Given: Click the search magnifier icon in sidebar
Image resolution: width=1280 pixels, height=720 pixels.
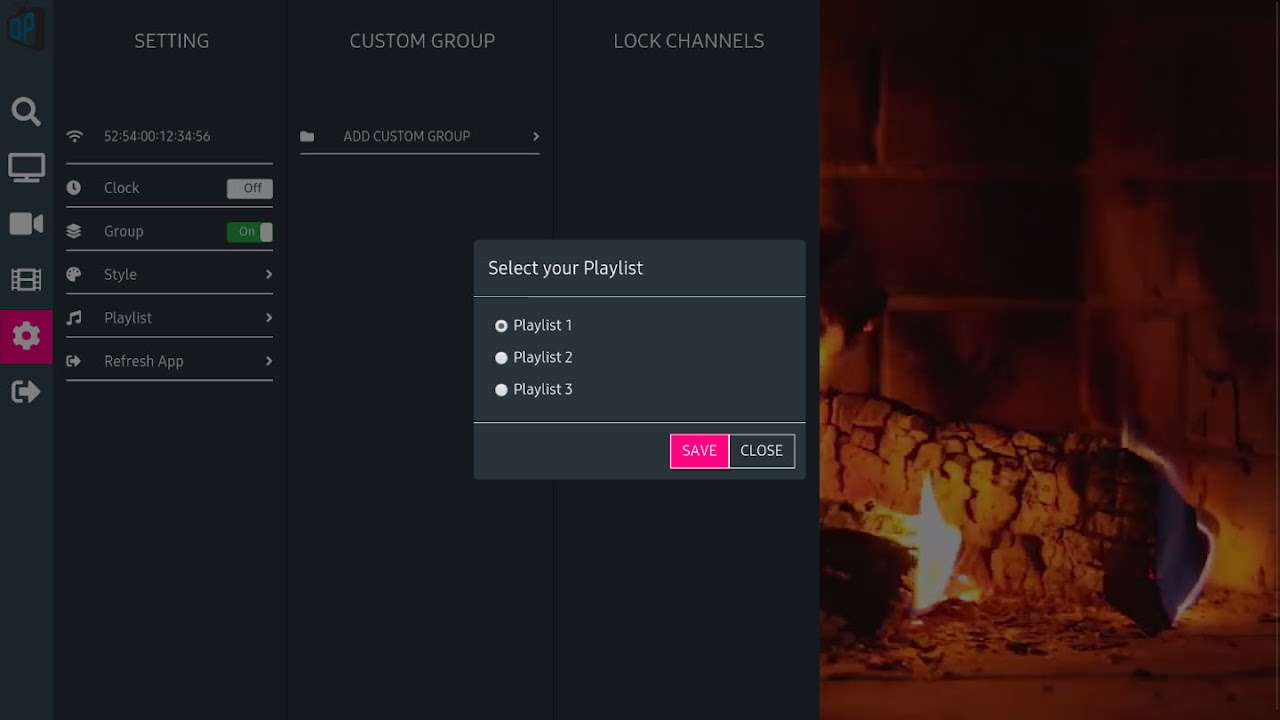Looking at the screenshot, I should (26, 111).
